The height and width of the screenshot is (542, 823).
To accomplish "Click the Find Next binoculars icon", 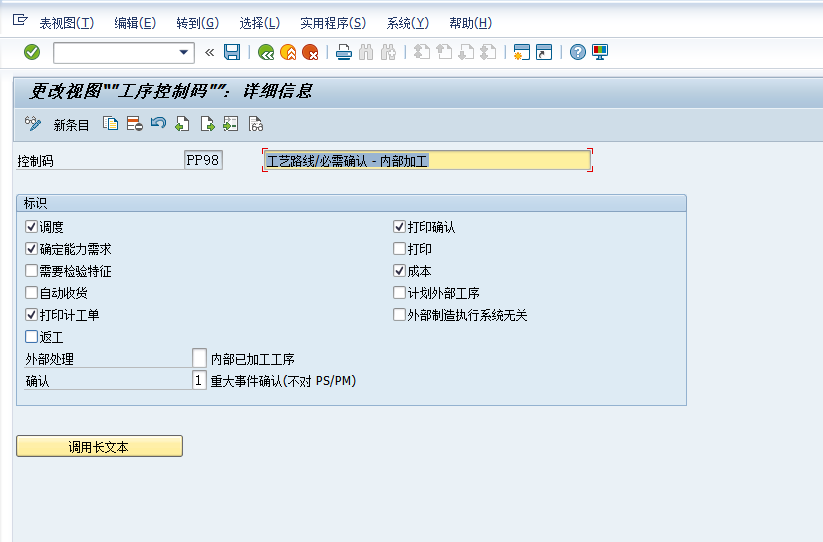I will pos(388,52).
